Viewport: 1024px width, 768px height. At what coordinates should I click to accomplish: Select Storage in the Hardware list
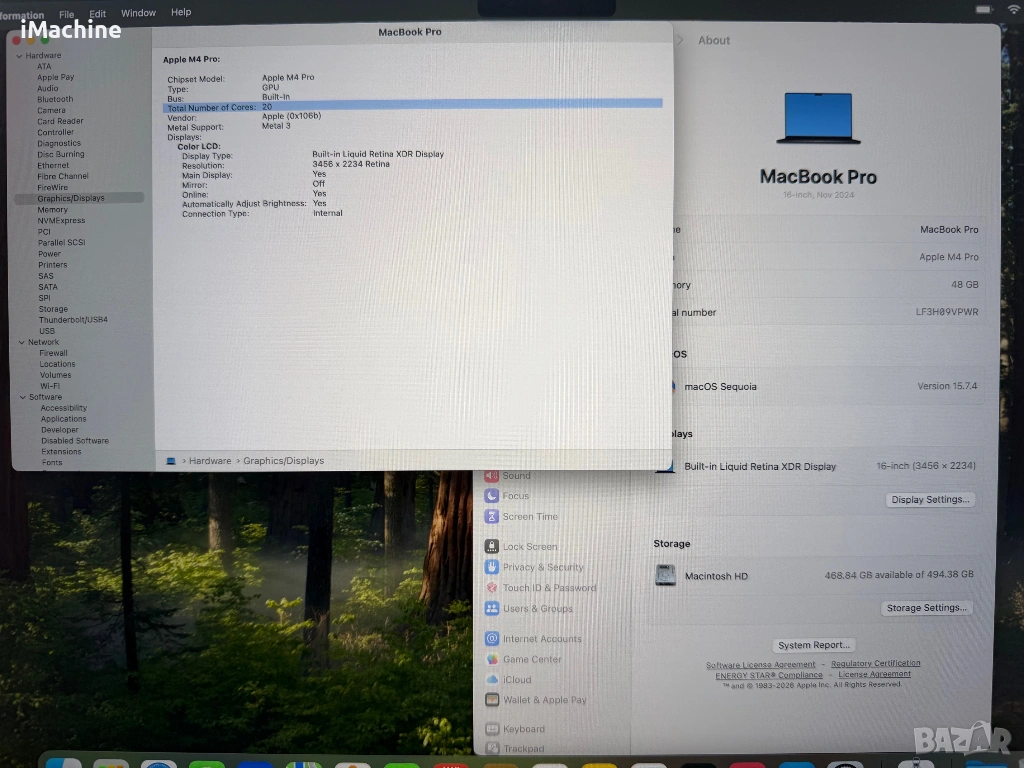(53, 310)
